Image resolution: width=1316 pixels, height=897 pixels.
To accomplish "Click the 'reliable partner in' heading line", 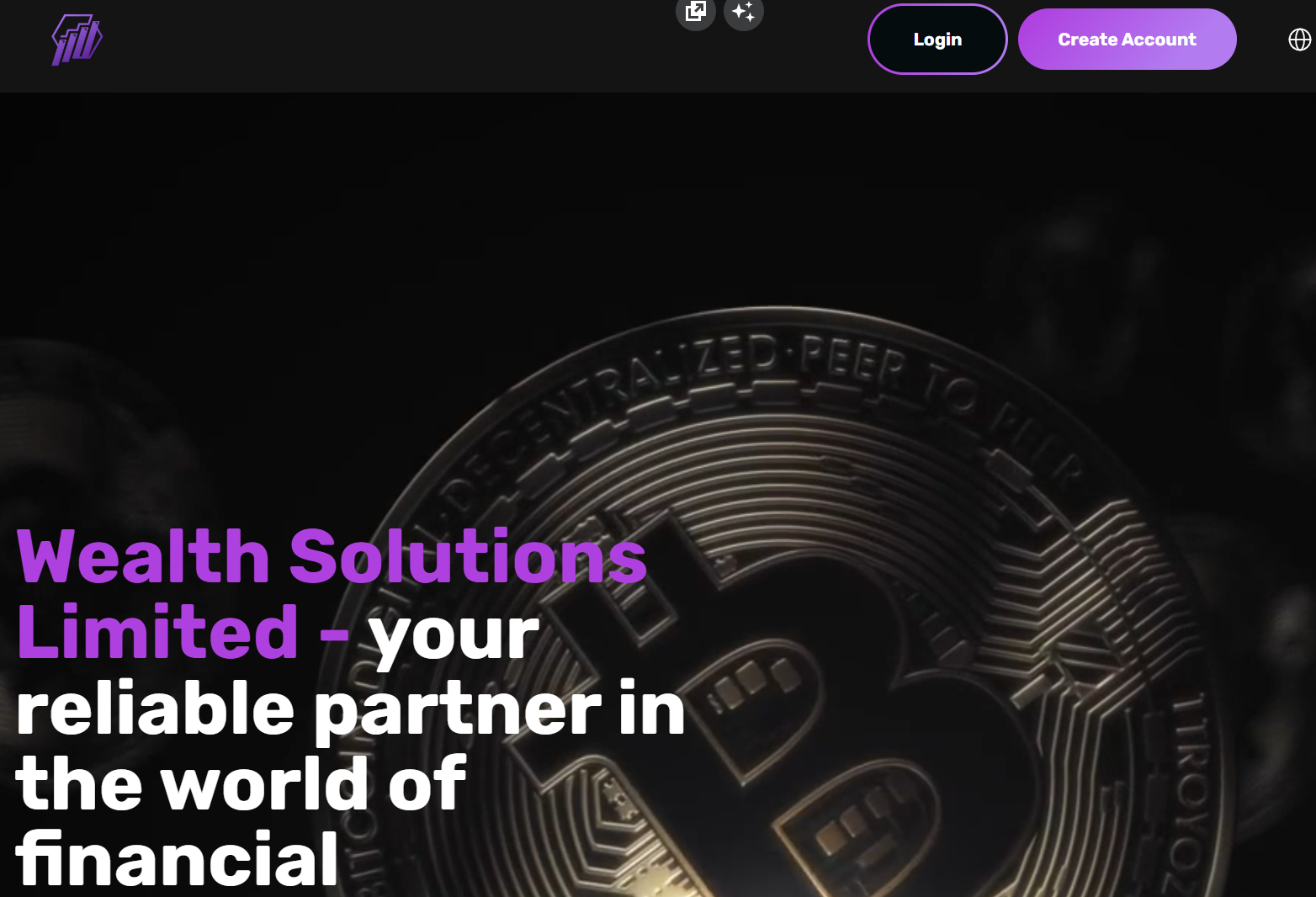I will click(351, 710).
